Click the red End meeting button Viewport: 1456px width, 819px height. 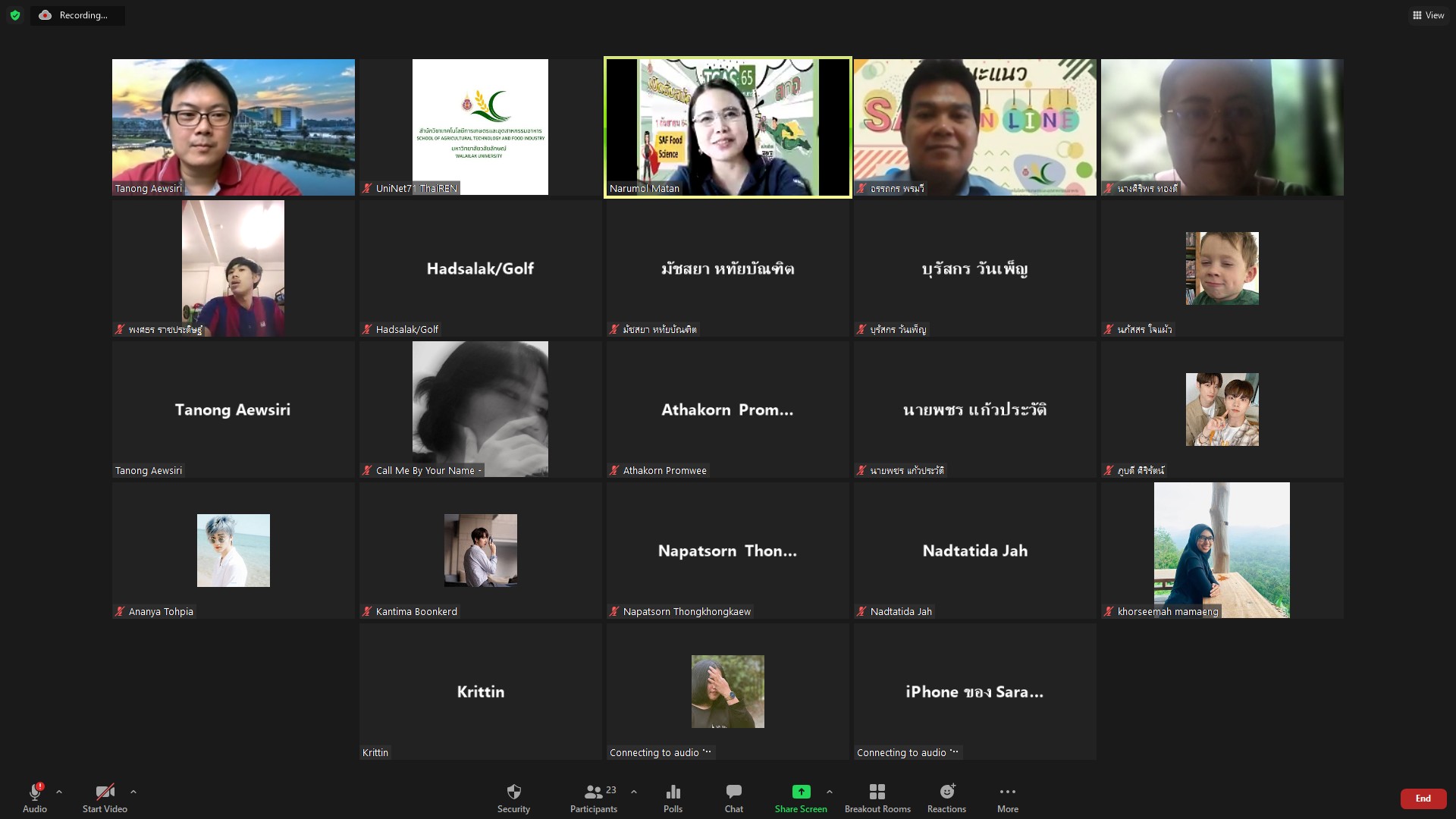(1423, 799)
